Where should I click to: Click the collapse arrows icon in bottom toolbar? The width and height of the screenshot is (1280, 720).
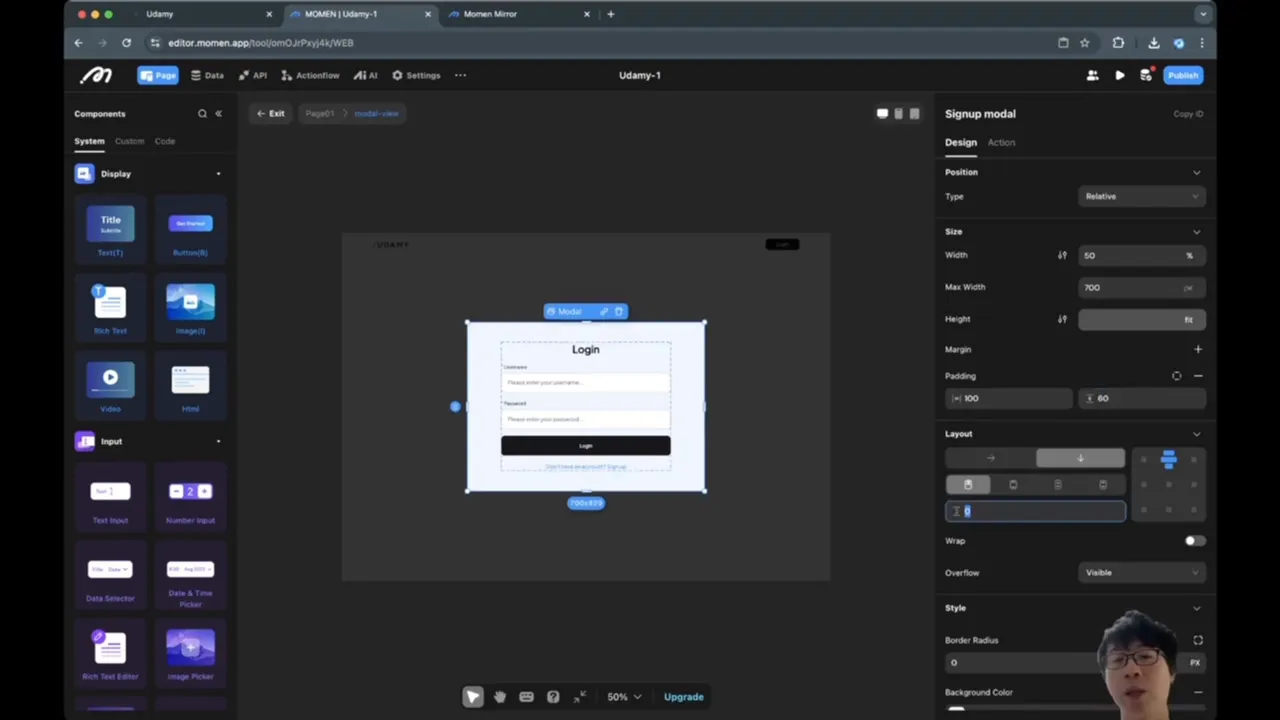coord(579,697)
